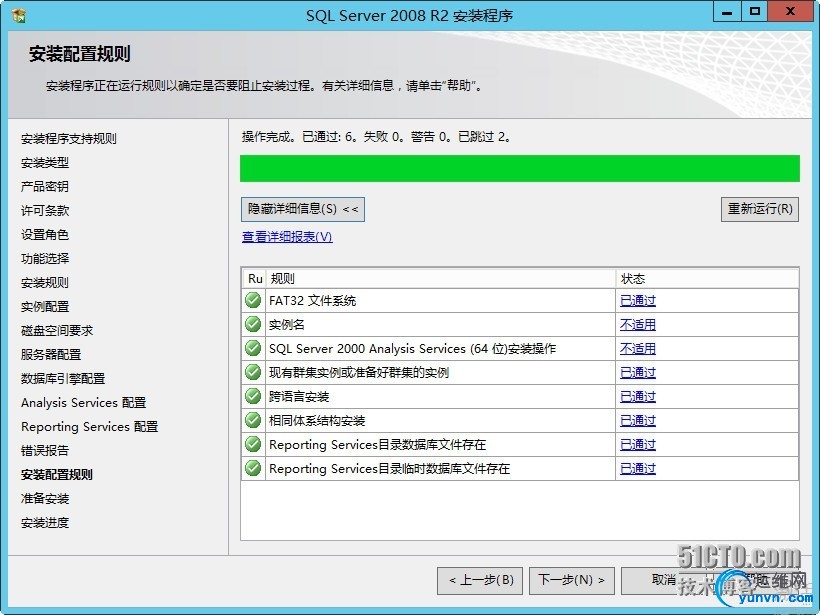The image size is (820, 615).
Task: Click the green check icon beside 跨语言安装
Action: [x=253, y=396]
